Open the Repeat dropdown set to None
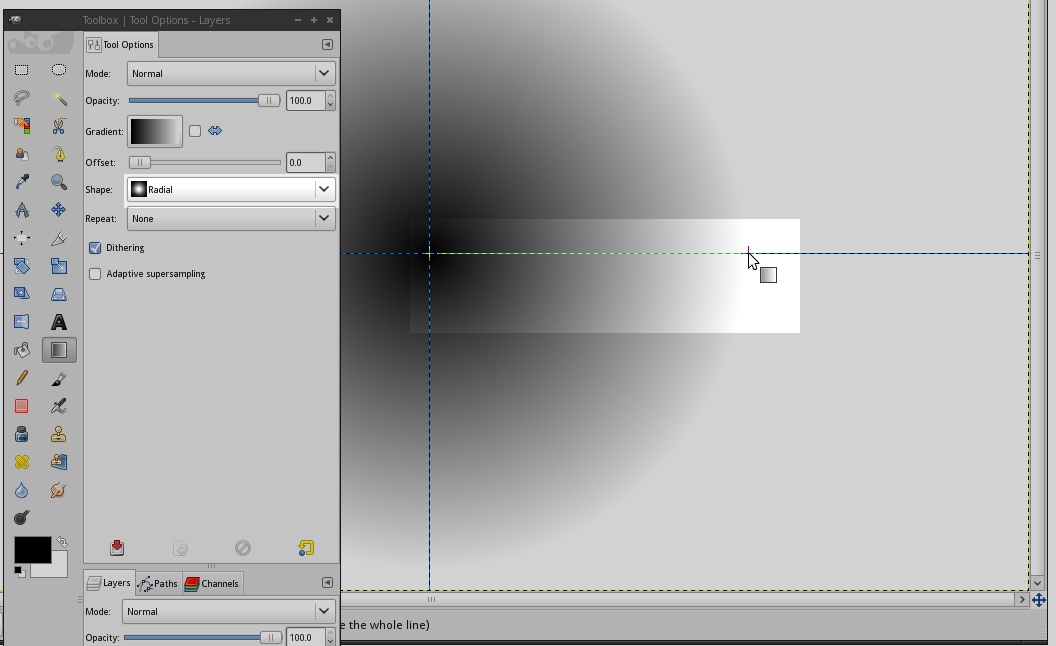Image resolution: width=1056 pixels, height=646 pixels. [230, 218]
